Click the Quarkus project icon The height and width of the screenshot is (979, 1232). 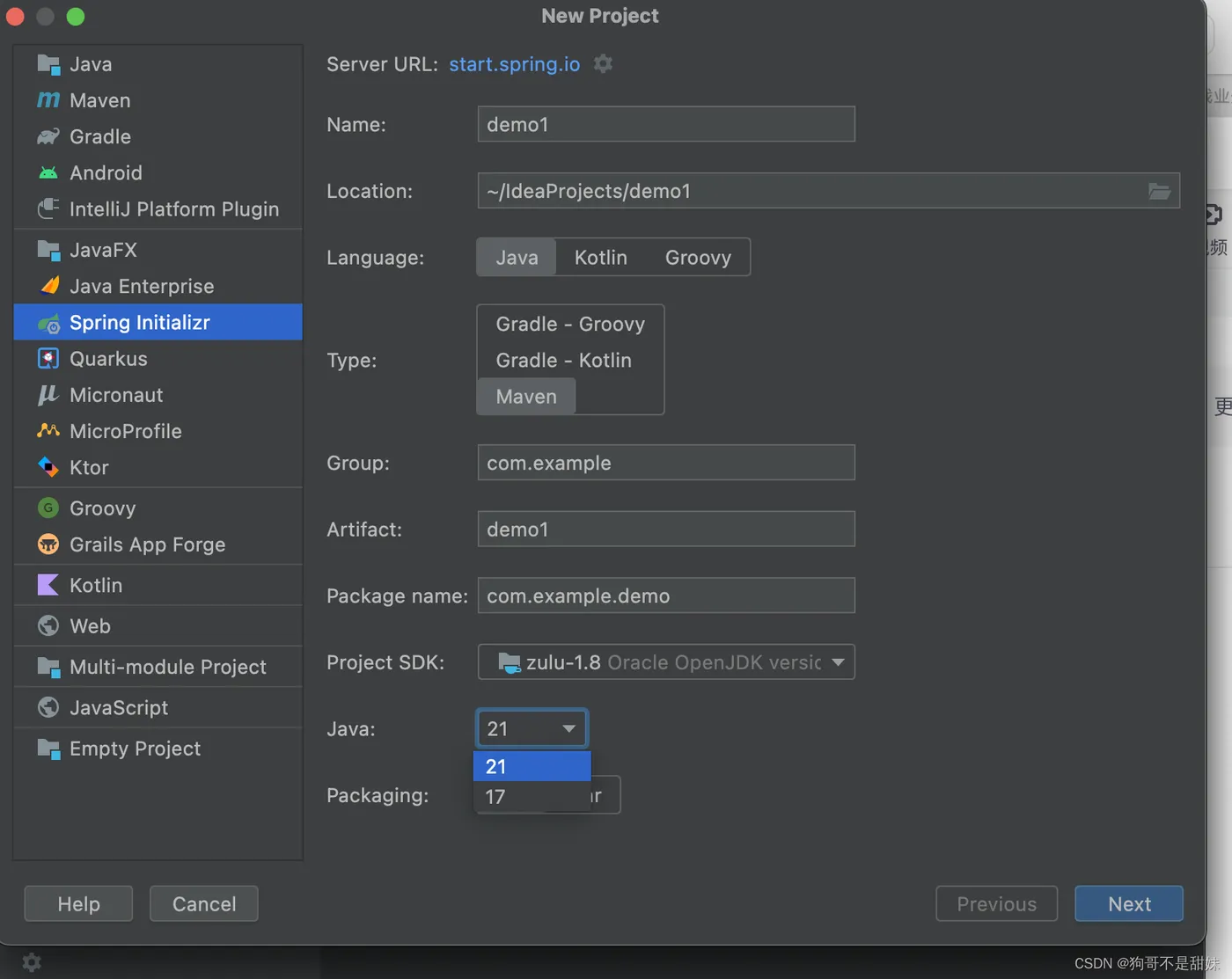pyautogui.click(x=48, y=359)
